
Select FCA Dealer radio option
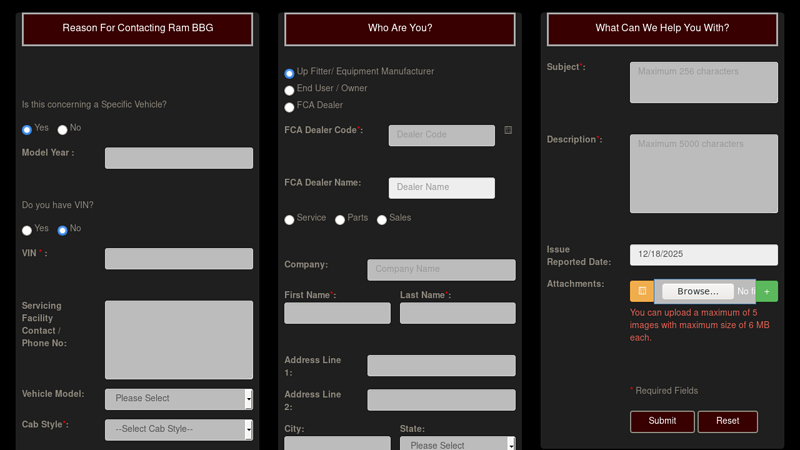pyautogui.click(x=289, y=107)
